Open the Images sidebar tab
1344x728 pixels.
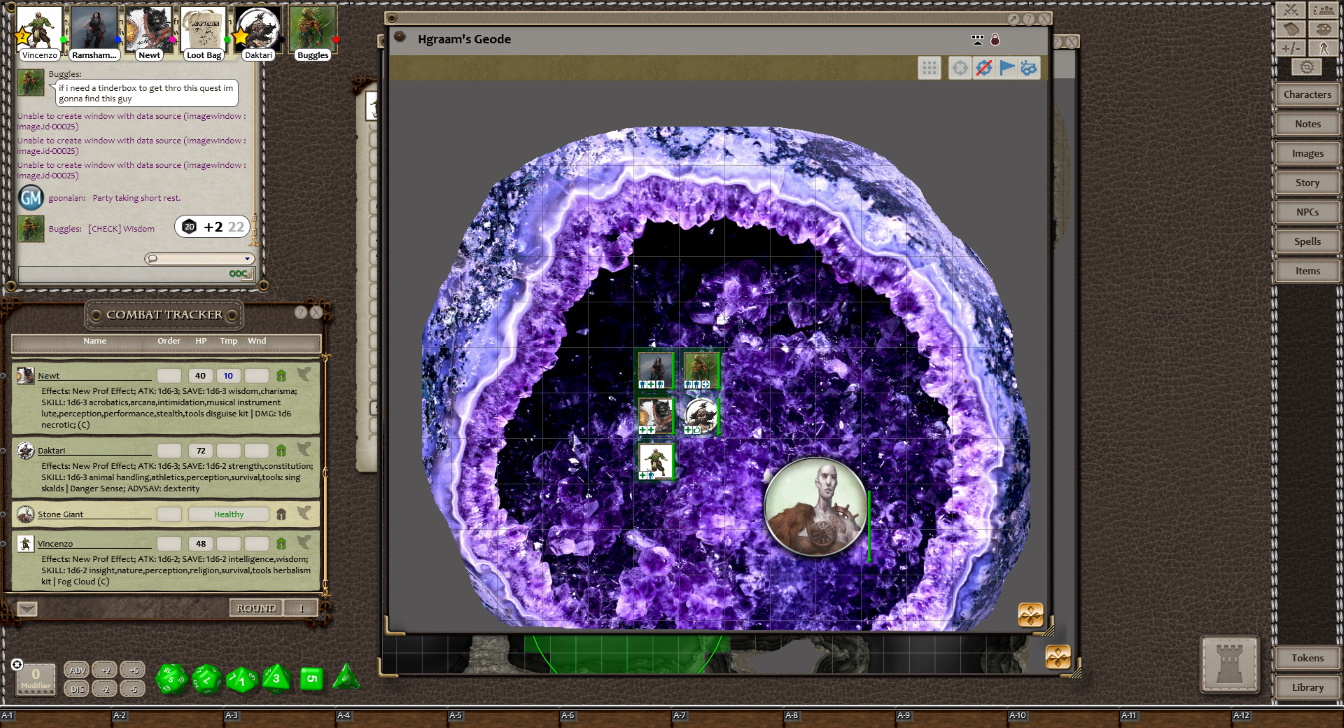(1307, 154)
